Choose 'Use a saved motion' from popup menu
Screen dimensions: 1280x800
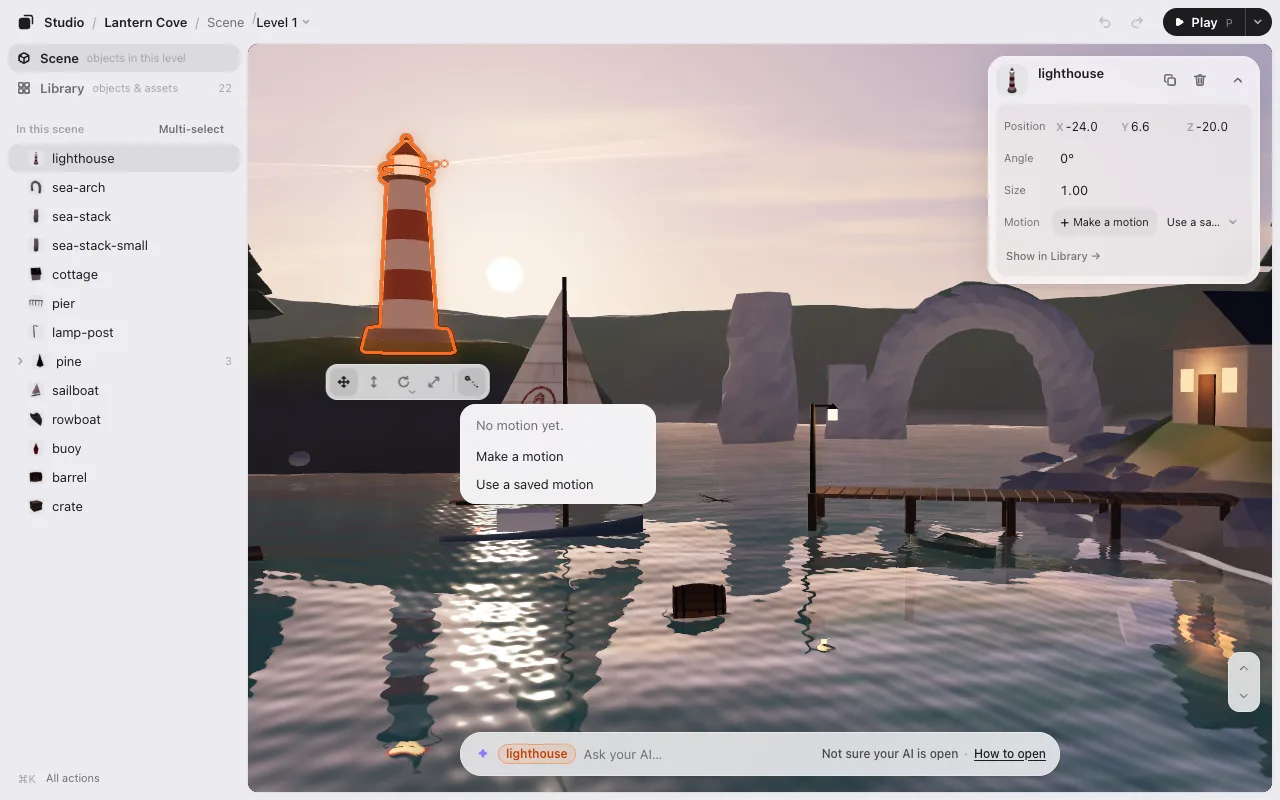click(x=558, y=484)
